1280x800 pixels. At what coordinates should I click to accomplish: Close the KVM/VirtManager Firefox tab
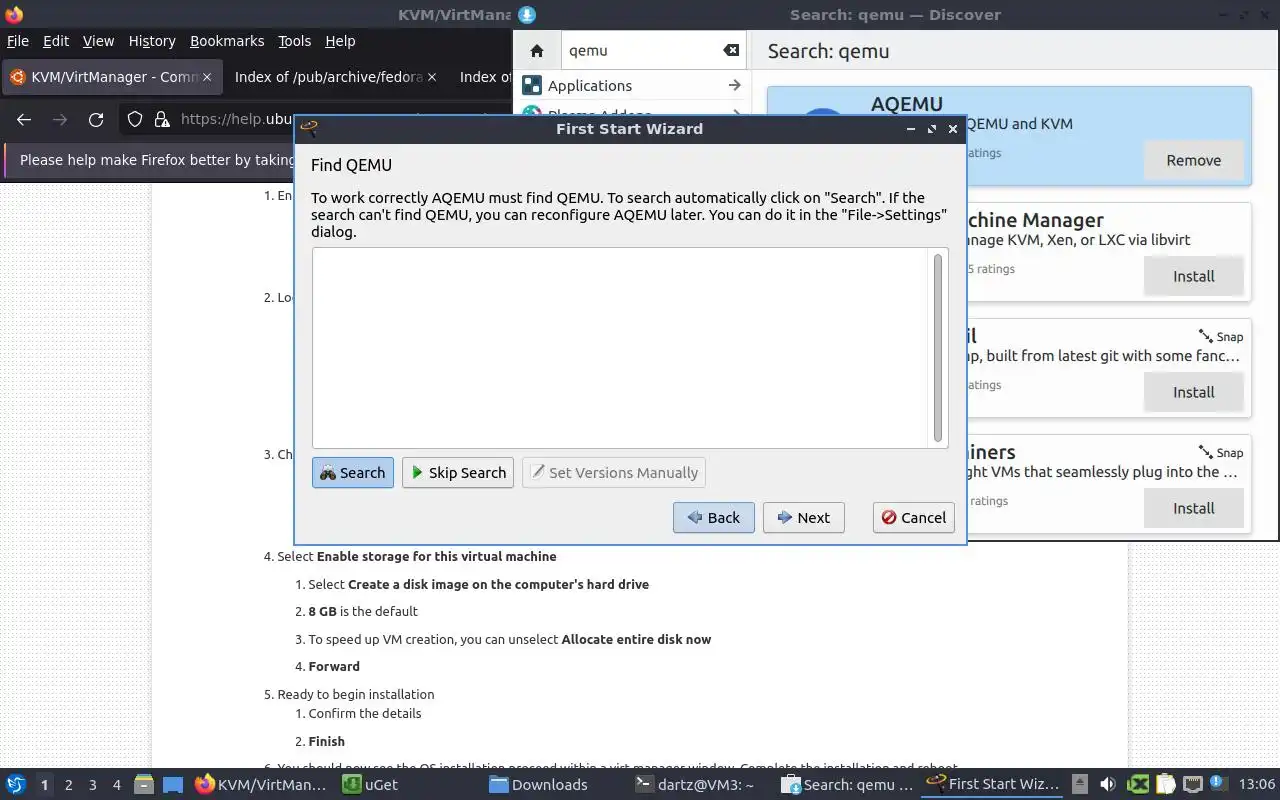coord(207,77)
